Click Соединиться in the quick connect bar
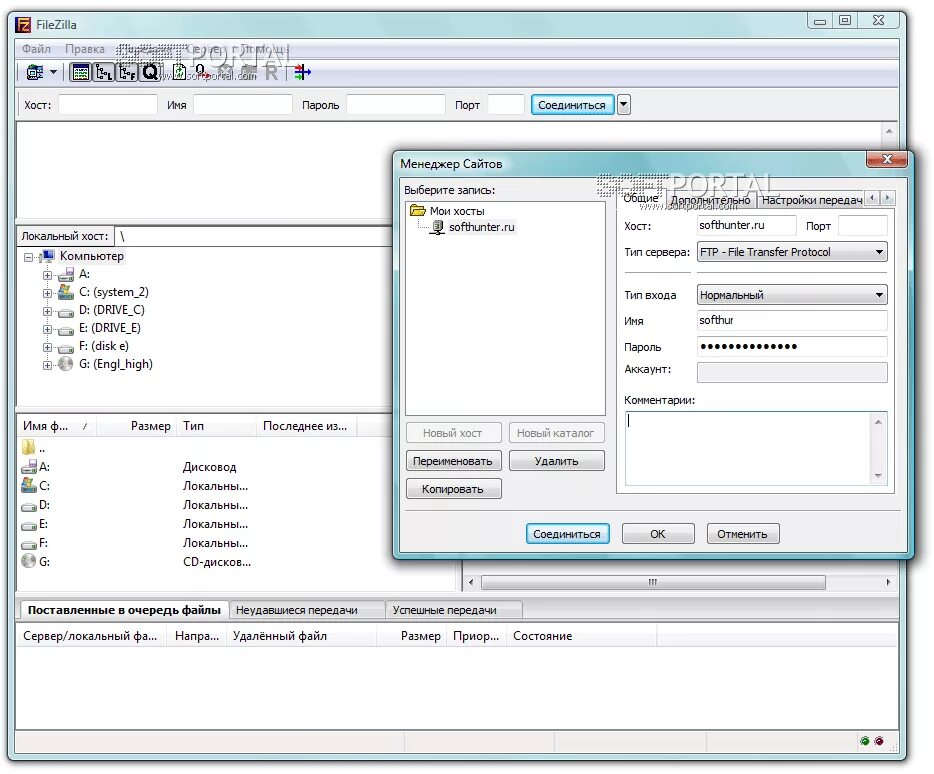The width and height of the screenshot is (934, 774). pyautogui.click(x=572, y=105)
